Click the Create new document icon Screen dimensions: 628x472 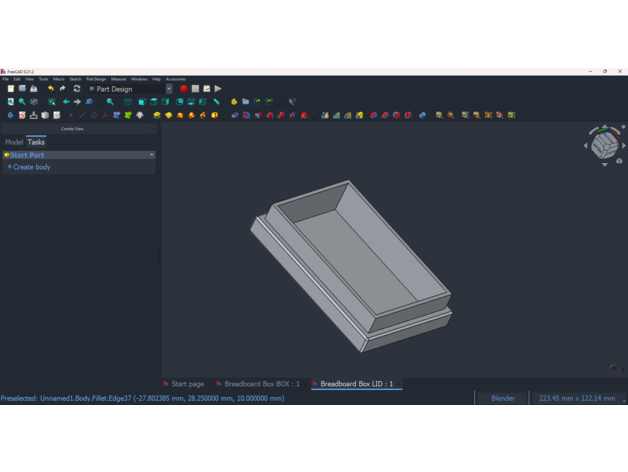pos(10,89)
